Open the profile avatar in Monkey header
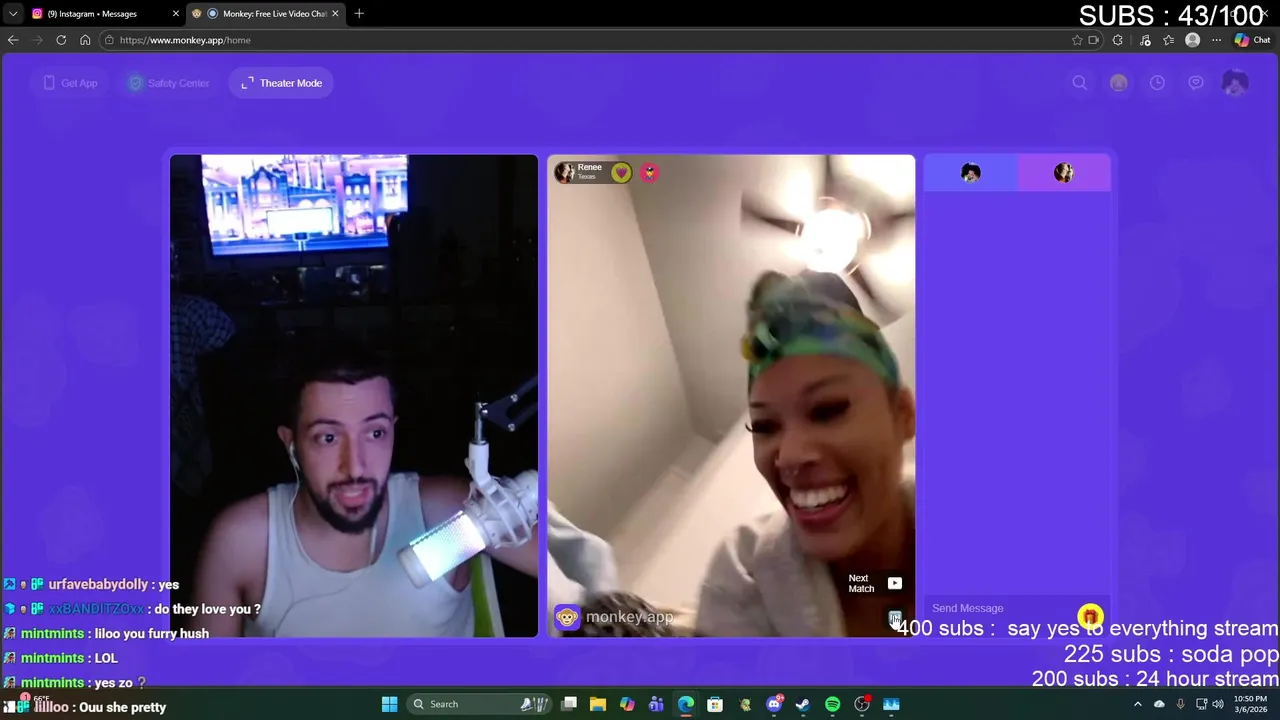The image size is (1280, 720). tap(1235, 83)
